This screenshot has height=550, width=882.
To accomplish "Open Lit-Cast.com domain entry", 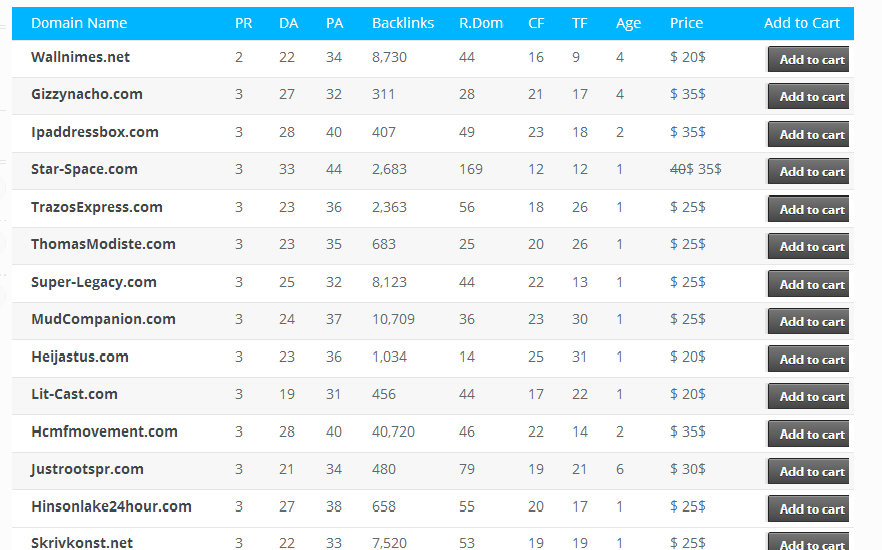I will 74,394.
